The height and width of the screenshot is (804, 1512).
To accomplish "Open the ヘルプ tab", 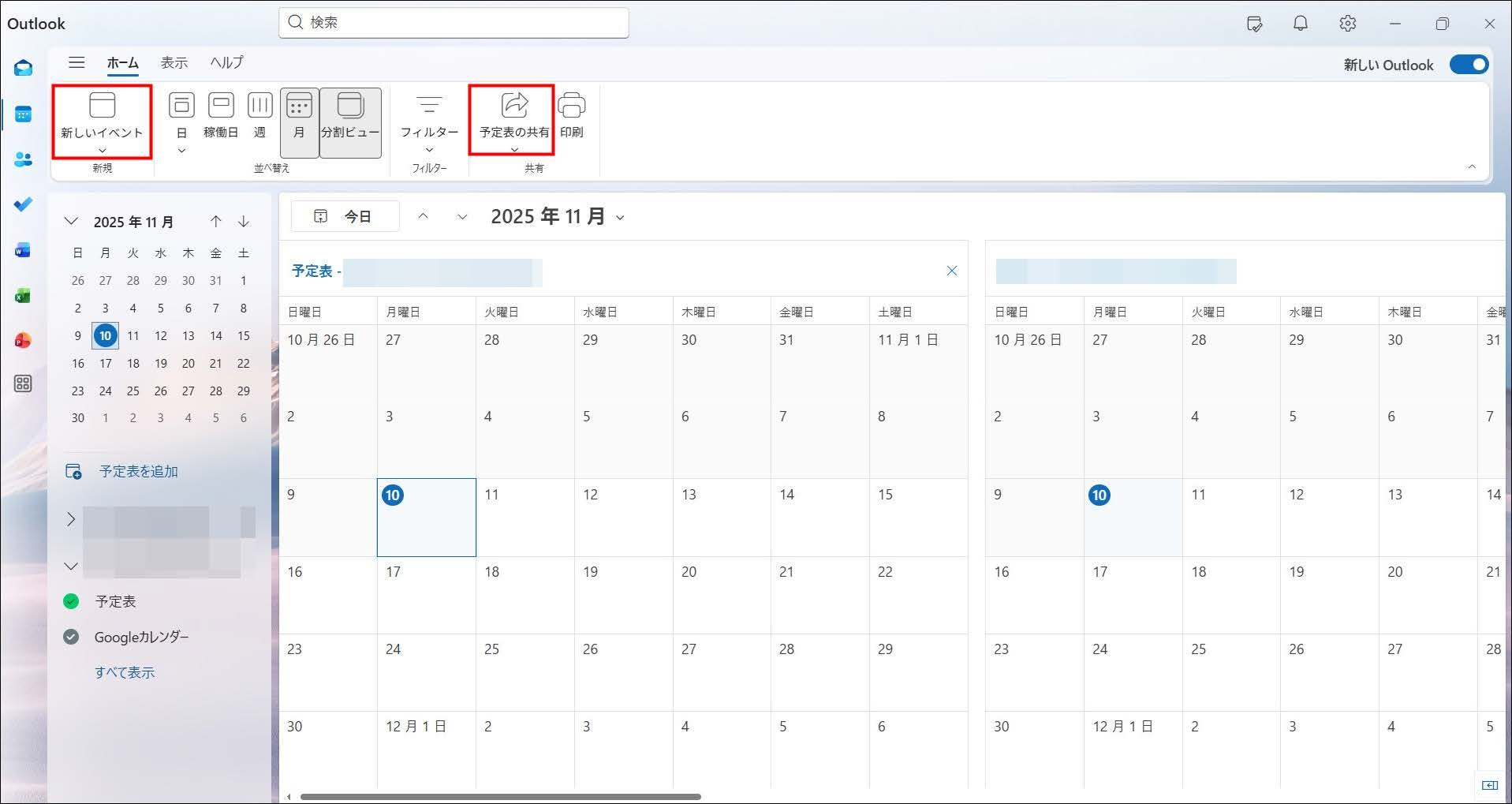I will tap(226, 62).
